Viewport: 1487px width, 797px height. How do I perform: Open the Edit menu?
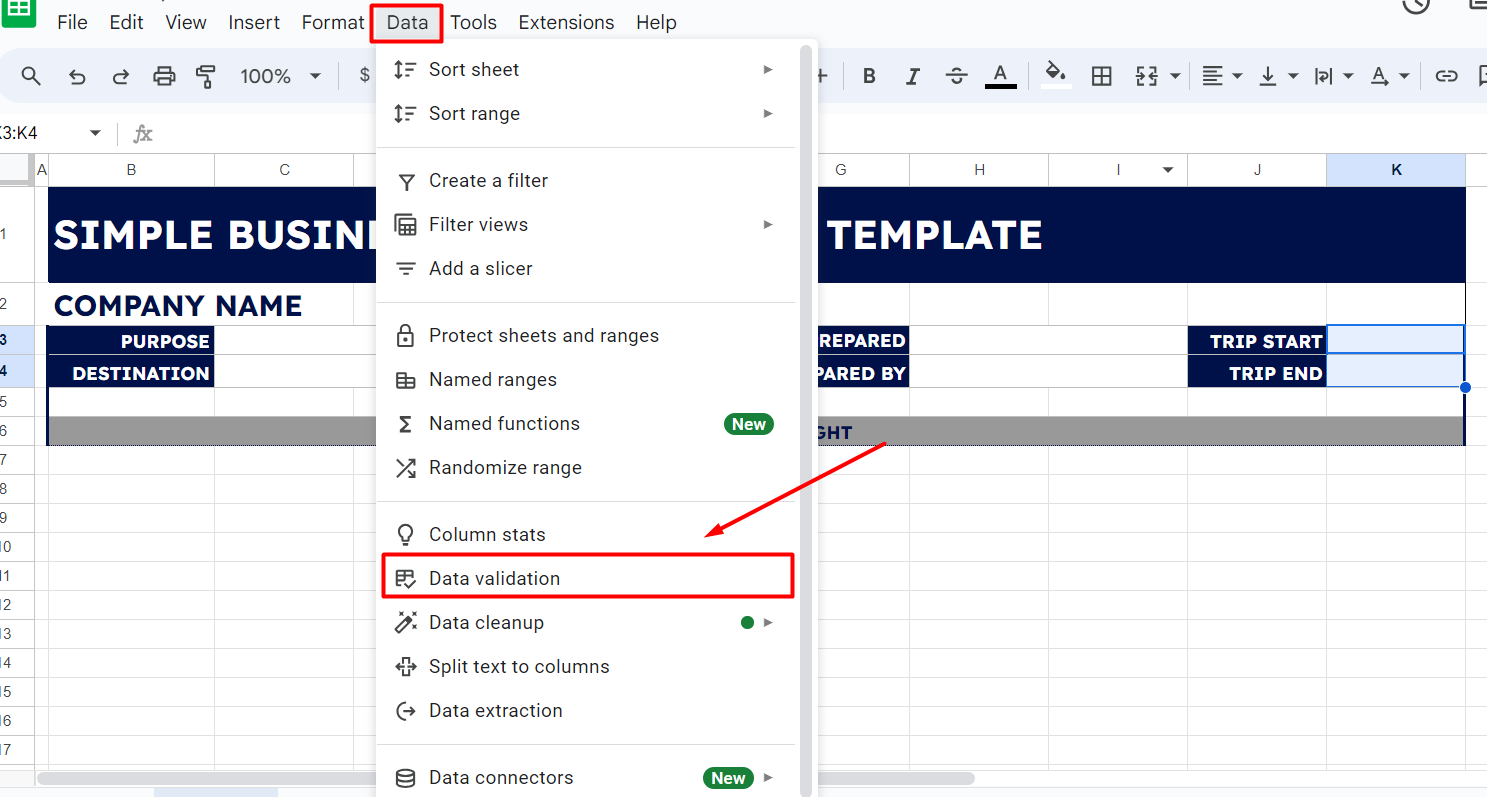pos(126,22)
